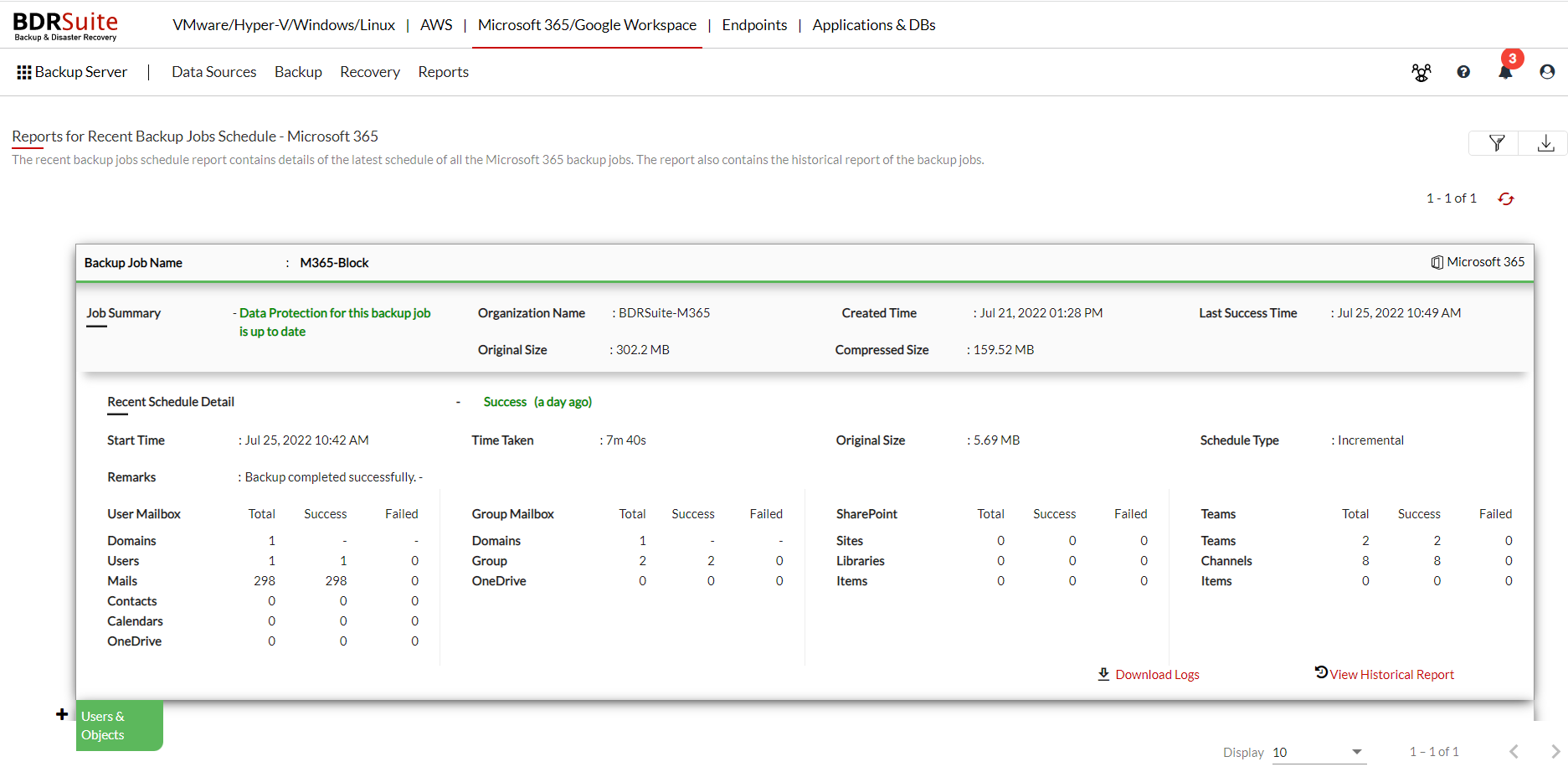Switch to Applications & DBs tab
This screenshot has height=772, width=1568.
[x=874, y=25]
